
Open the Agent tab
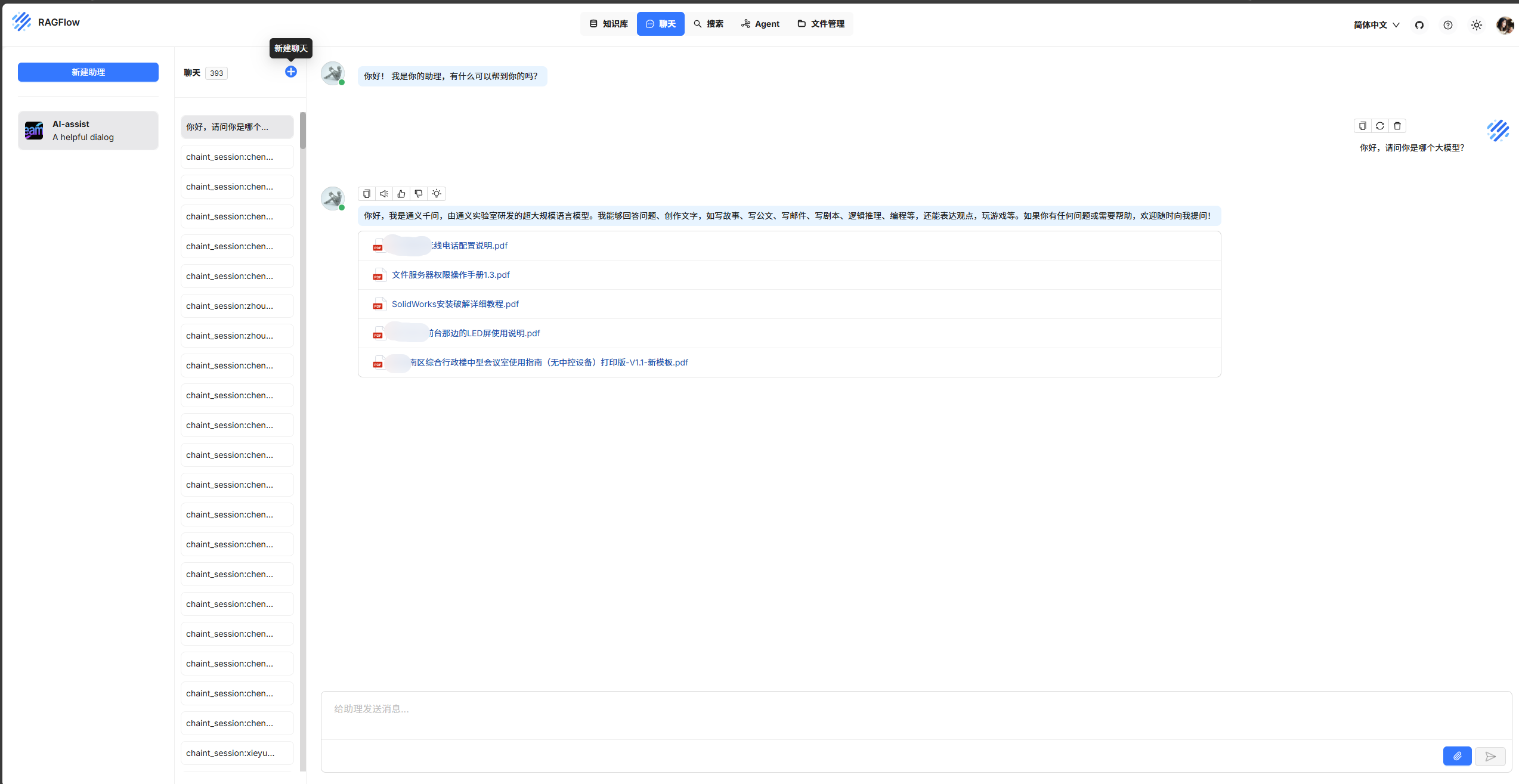pos(760,24)
